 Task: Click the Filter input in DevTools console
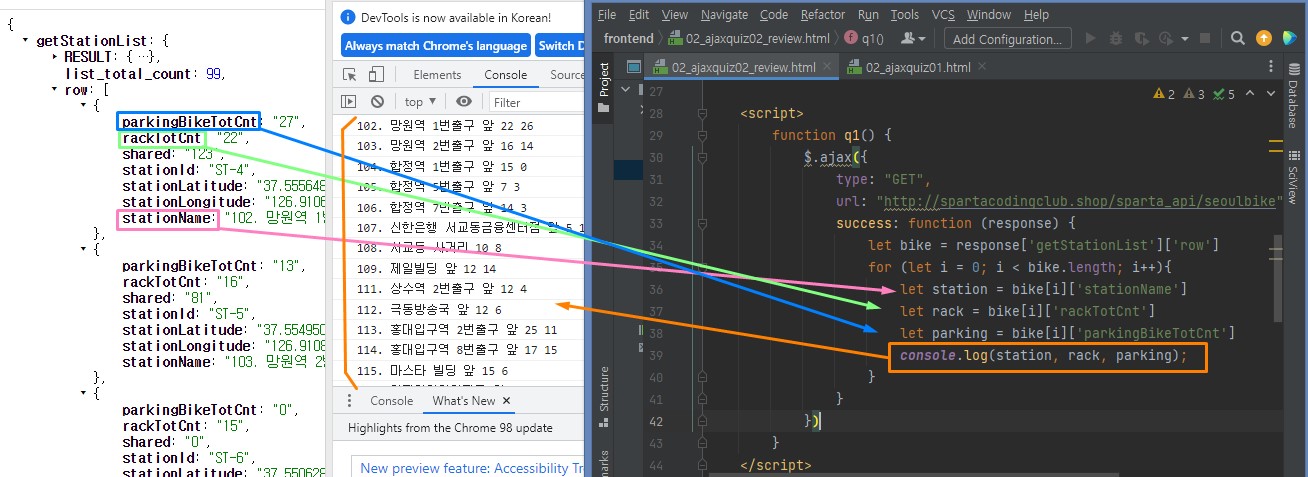[x=535, y=101]
